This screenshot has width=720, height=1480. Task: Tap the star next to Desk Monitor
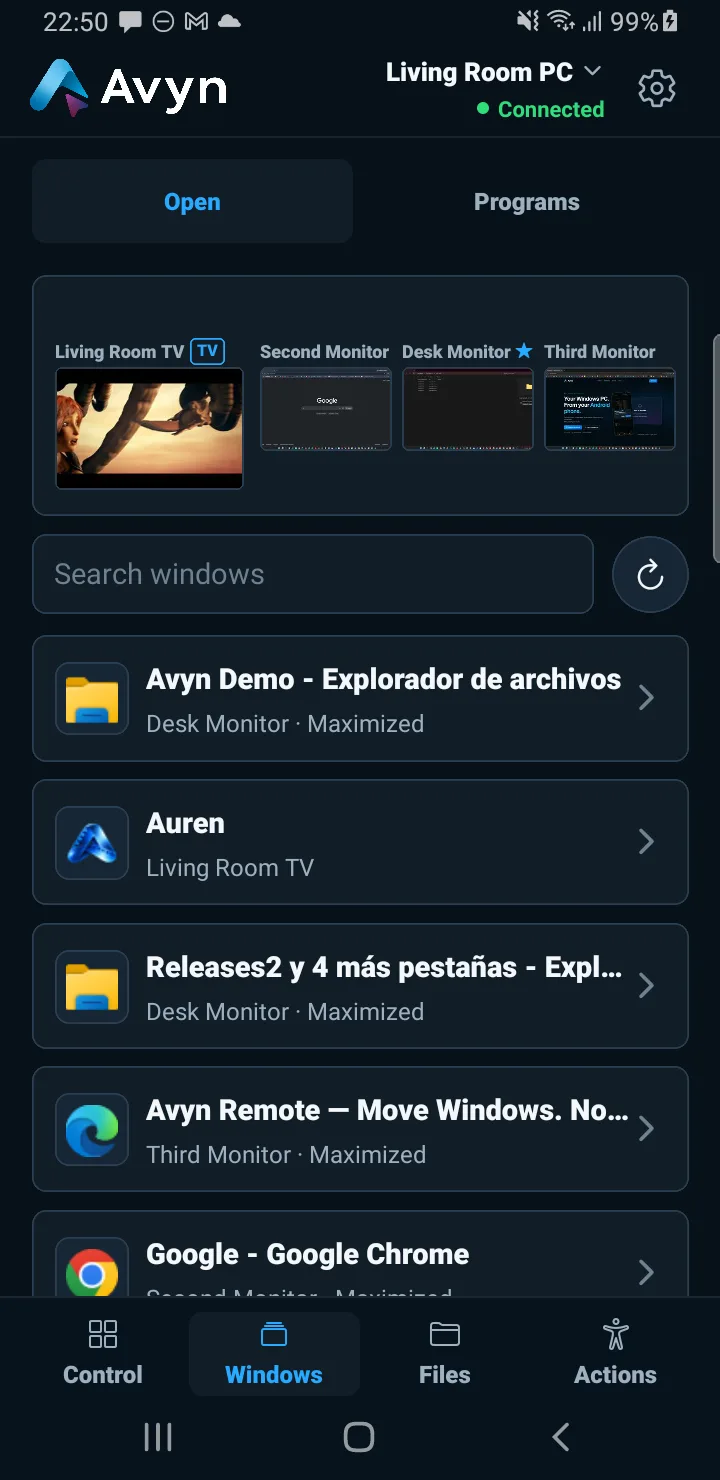524,351
